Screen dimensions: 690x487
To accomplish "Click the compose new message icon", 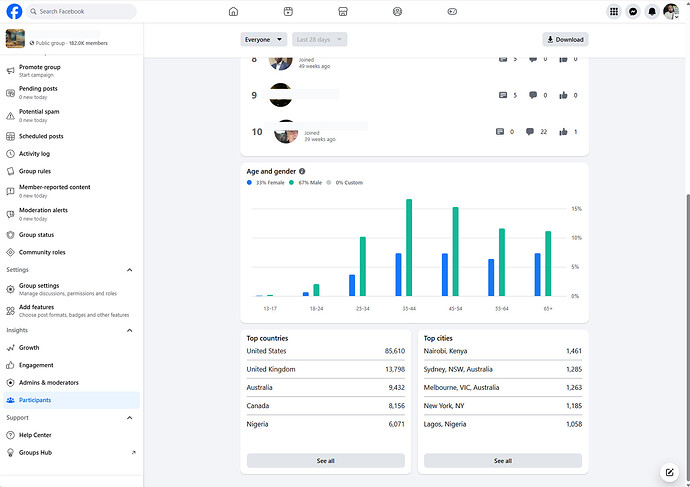I will pyautogui.click(x=669, y=472).
